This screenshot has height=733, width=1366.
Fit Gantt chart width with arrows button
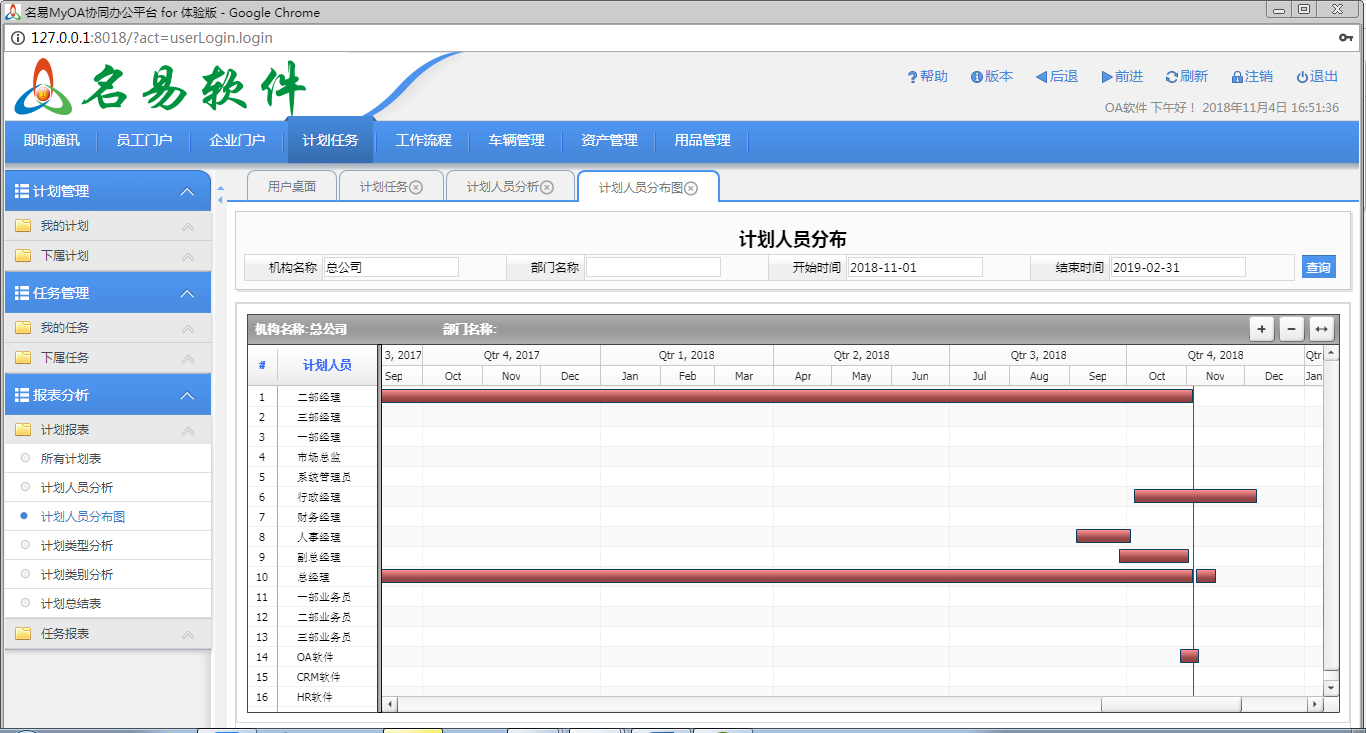(1321, 329)
